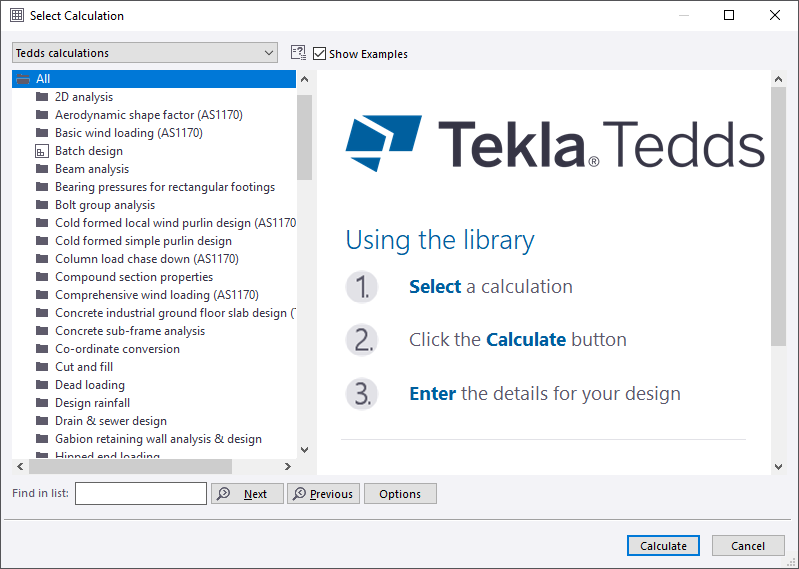Click the Calculate button
Viewport: 799px width, 569px height.
[663, 546]
